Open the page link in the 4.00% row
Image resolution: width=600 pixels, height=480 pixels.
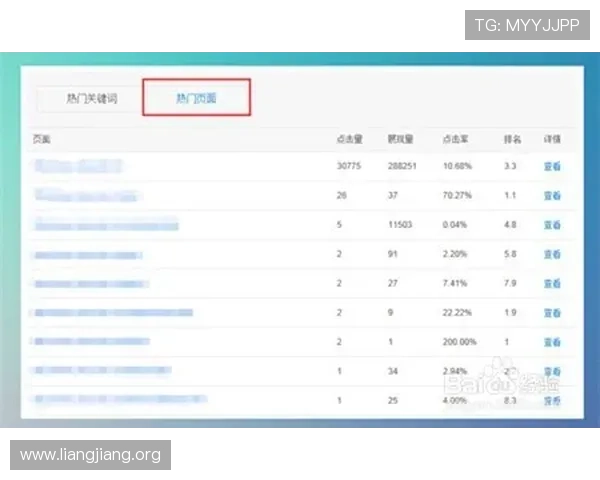click(120, 399)
